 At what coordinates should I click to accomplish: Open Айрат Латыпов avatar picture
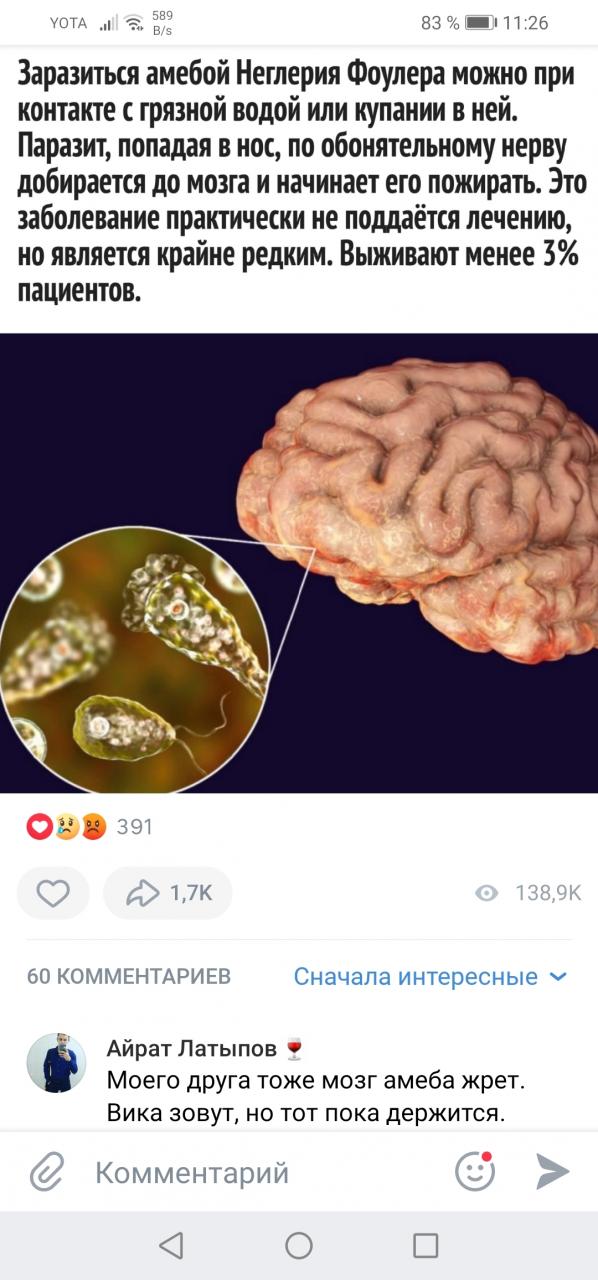coord(56,1063)
